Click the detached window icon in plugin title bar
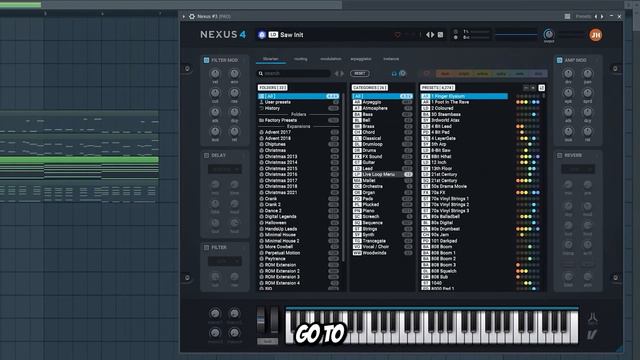 coord(567,16)
